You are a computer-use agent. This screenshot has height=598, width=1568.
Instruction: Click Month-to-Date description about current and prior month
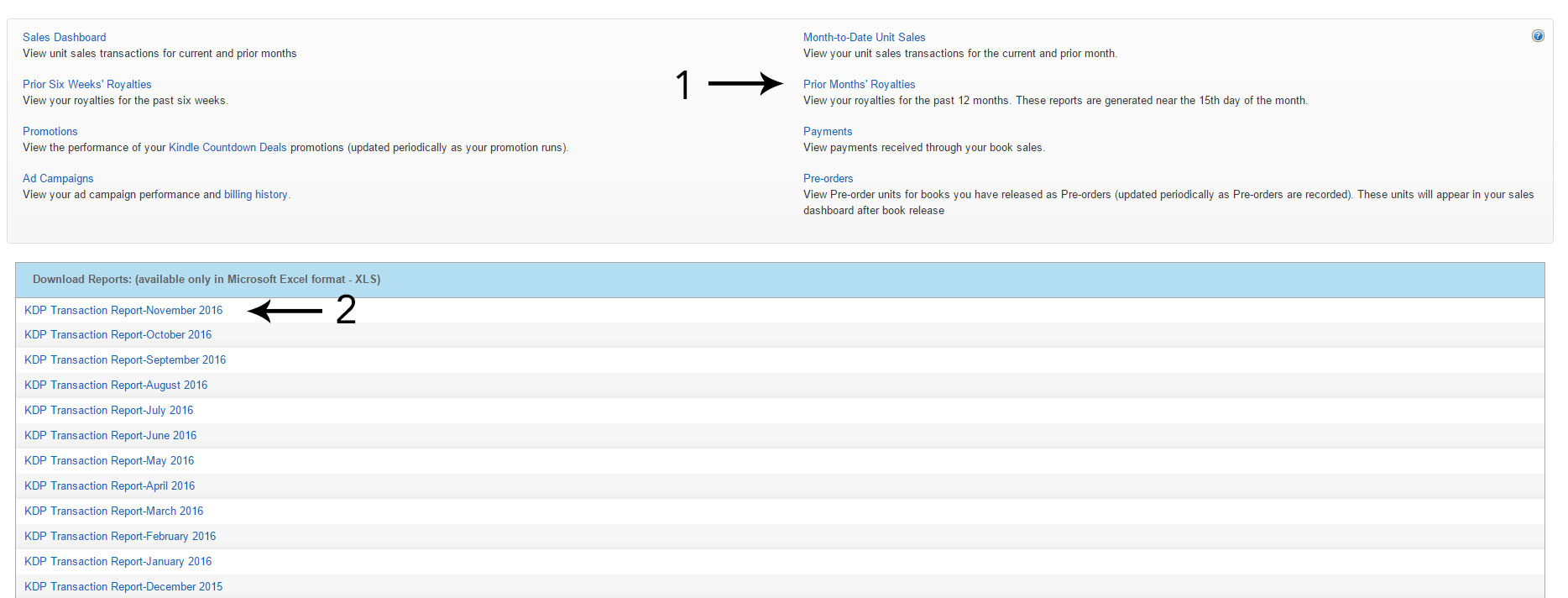pyautogui.click(x=960, y=53)
